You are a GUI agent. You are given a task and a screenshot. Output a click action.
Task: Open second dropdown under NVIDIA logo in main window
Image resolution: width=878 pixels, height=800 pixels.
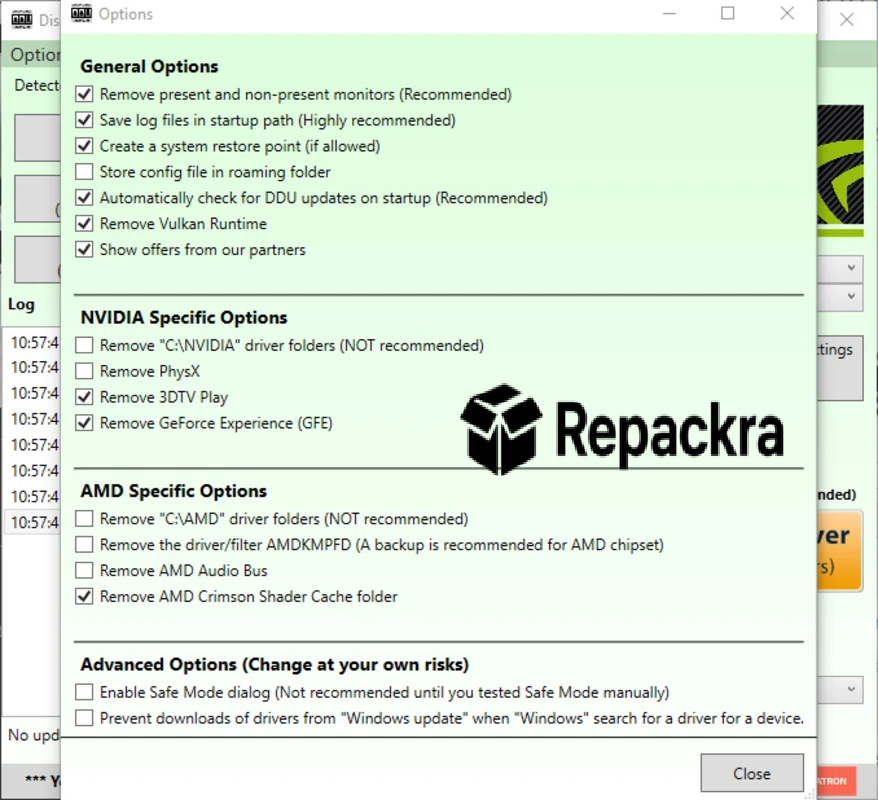point(840,296)
